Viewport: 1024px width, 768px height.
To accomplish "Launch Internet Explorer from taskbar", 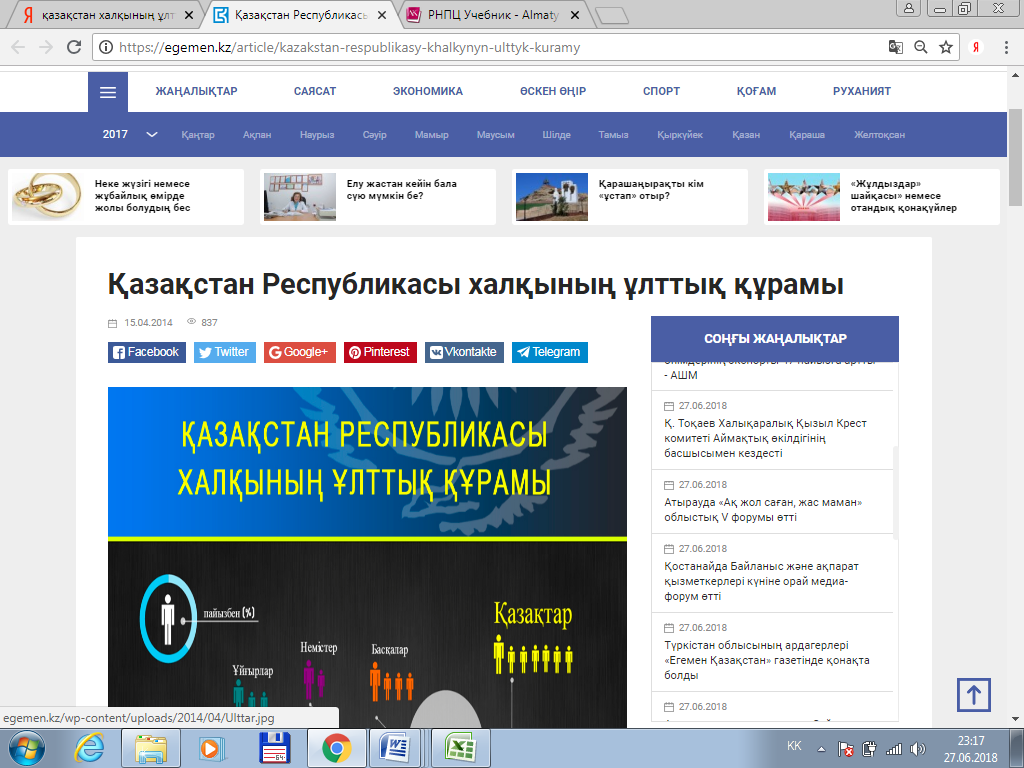I will tap(89, 748).
